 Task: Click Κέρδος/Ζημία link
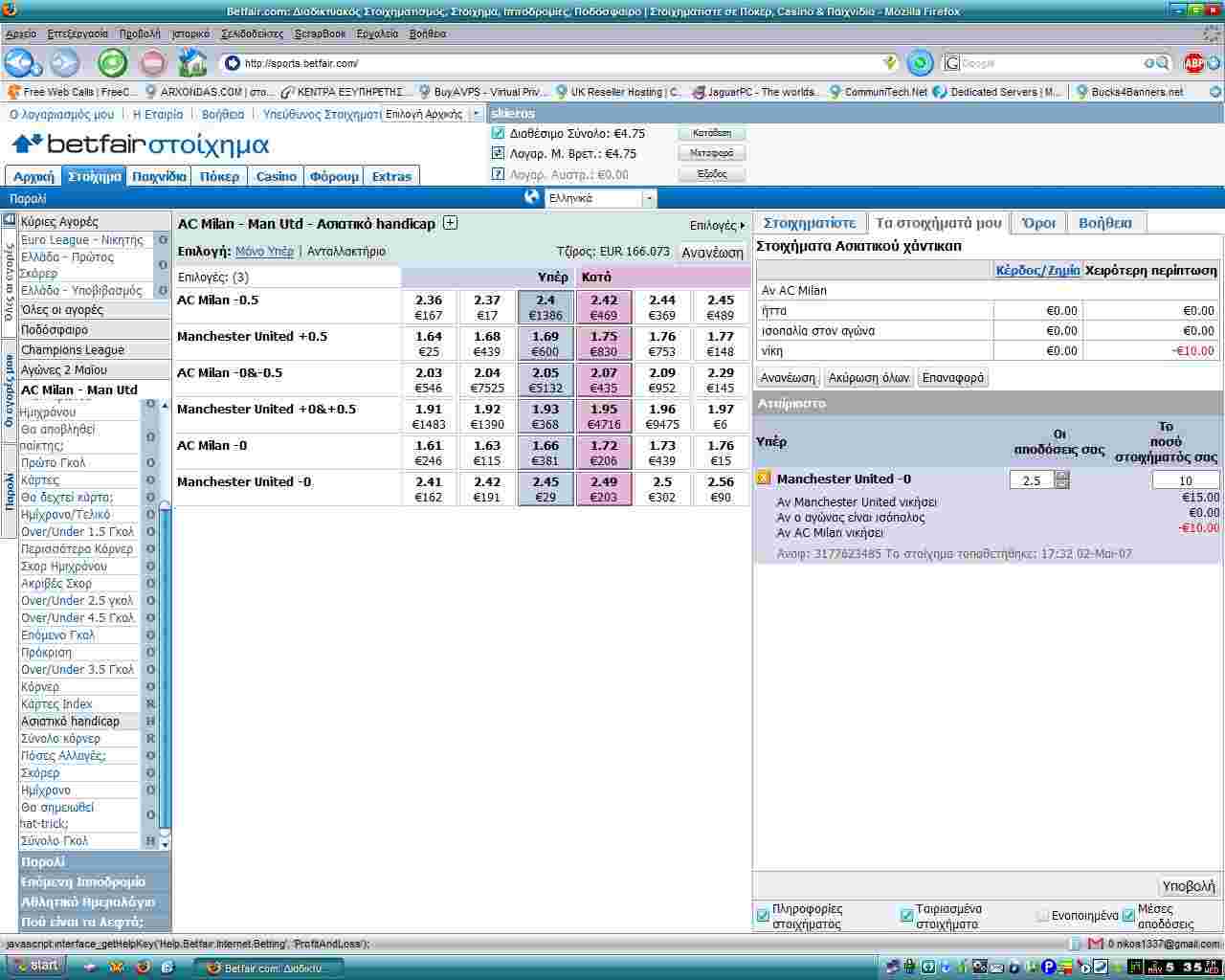tap(1037, 271)
